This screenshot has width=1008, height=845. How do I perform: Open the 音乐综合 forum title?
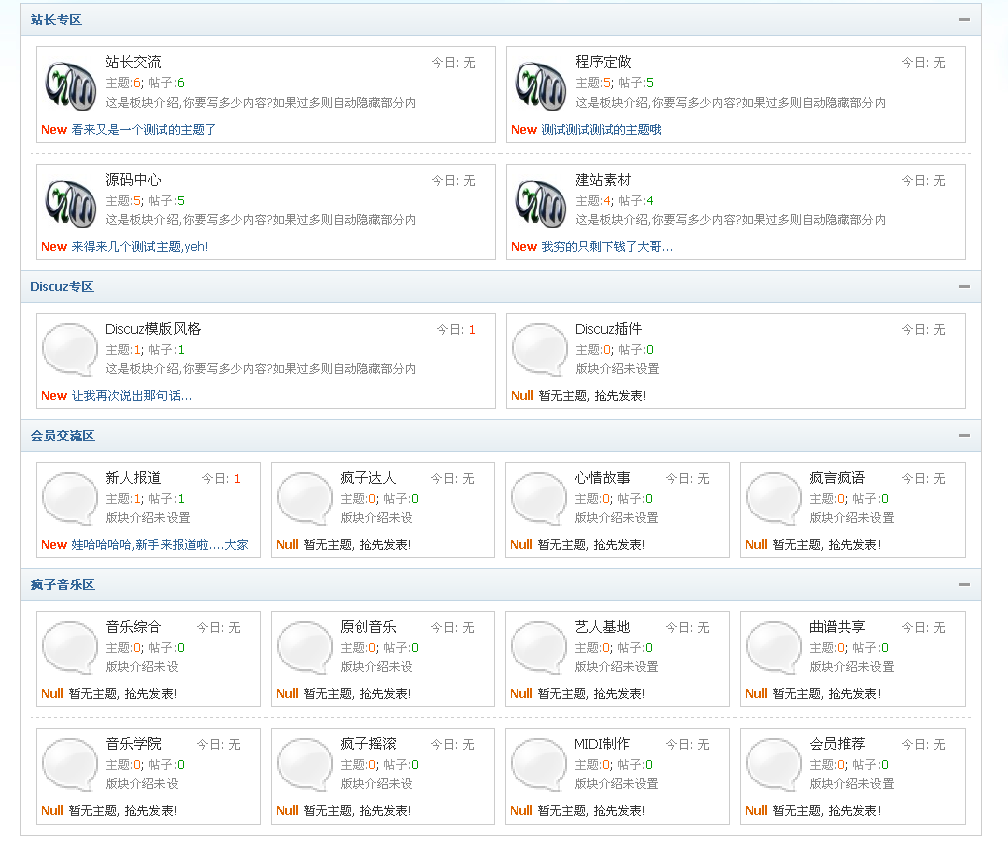click(x=133, y=627)
